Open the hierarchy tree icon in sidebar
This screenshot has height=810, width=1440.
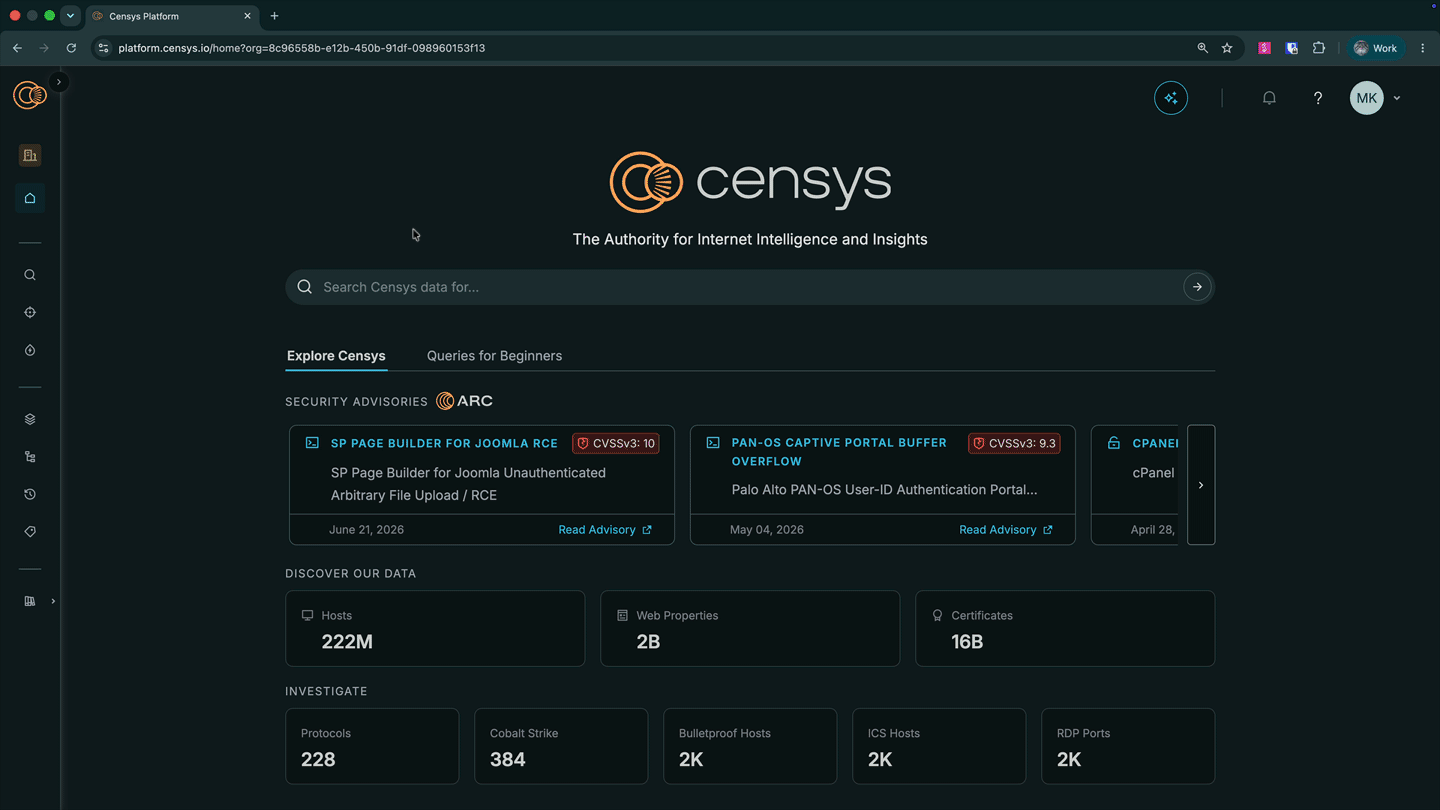tap(30, 457)
